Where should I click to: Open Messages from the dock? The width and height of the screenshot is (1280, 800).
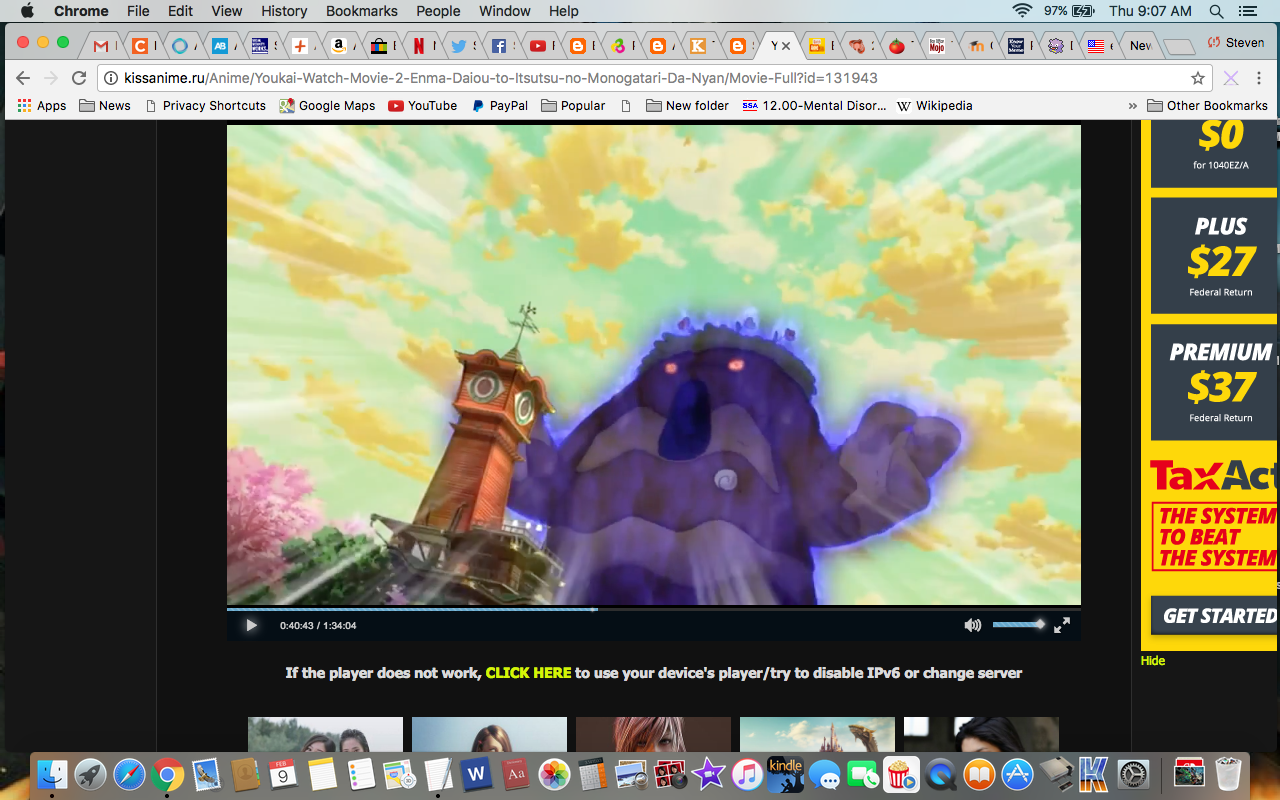[x=824, y=774]
